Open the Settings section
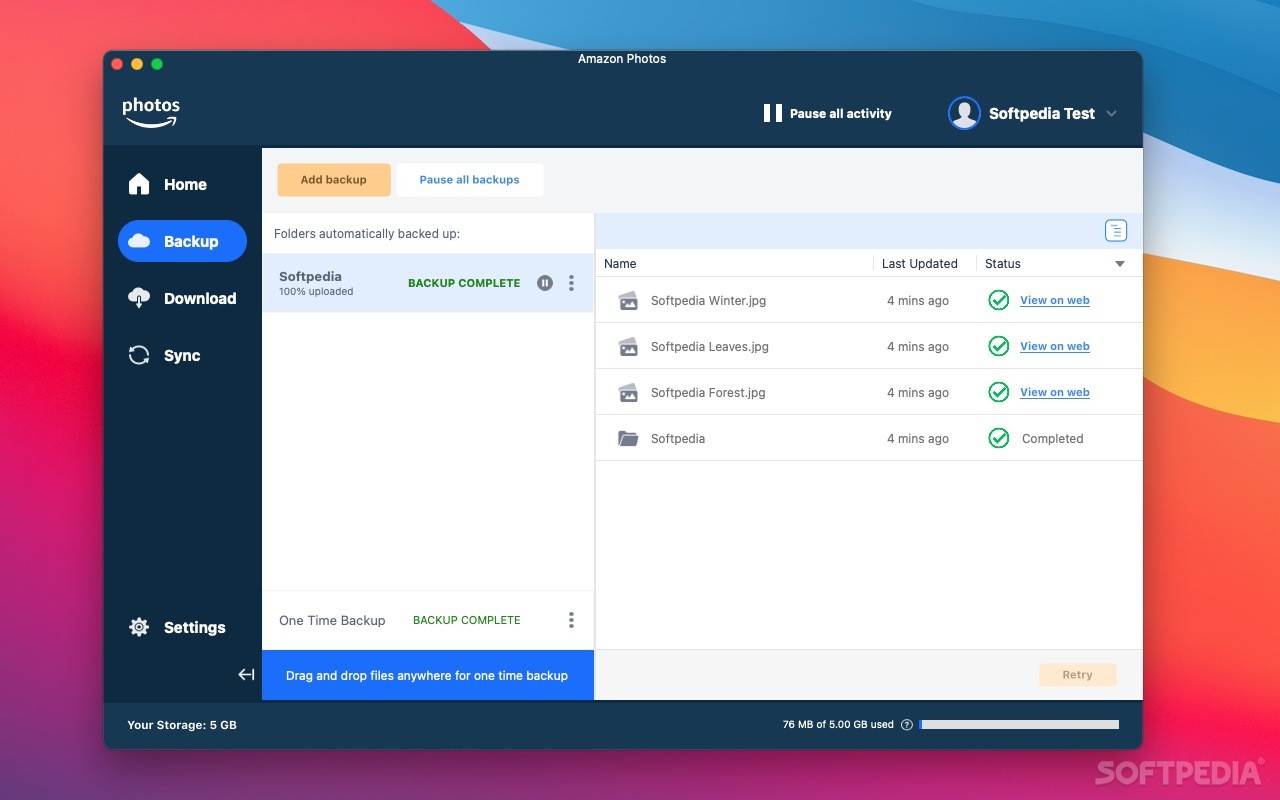Image resolution: width=1280 pixels, height=800 pixels. 182,627
